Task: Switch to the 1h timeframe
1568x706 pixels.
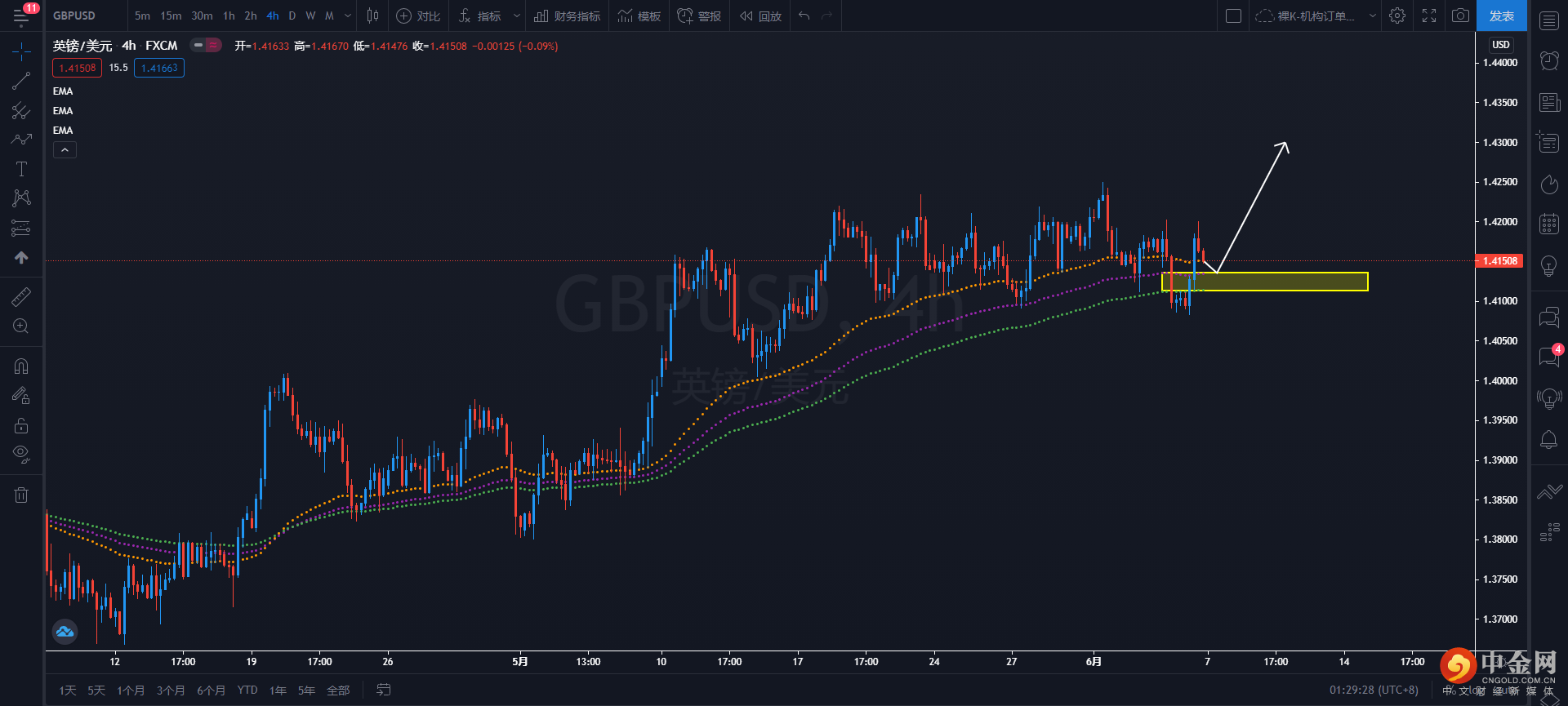Action: [x=229, y=16]
